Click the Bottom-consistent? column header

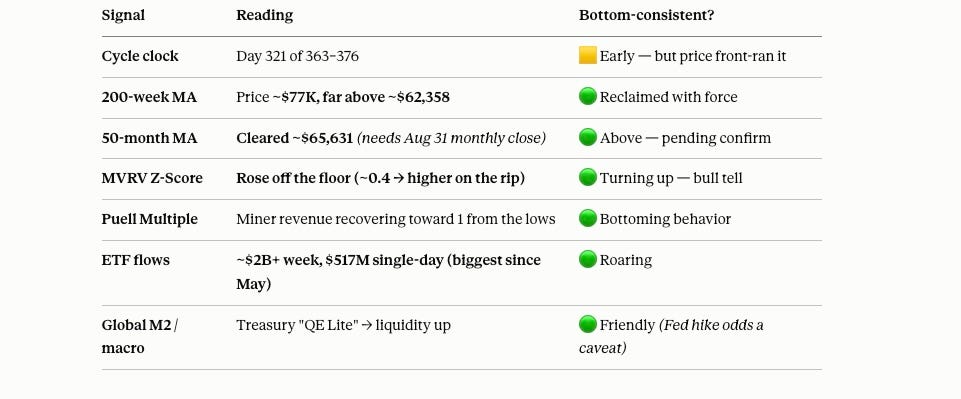click(x=646, y=15)
